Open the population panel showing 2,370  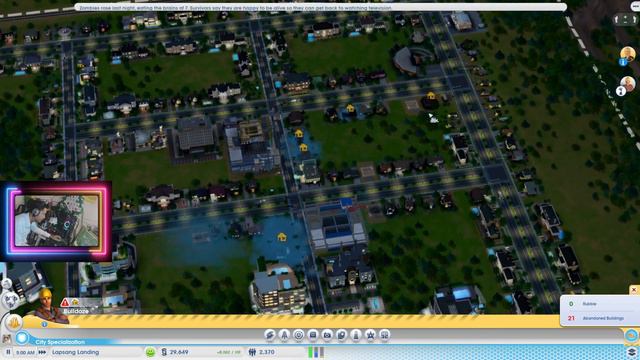[262, 352]
